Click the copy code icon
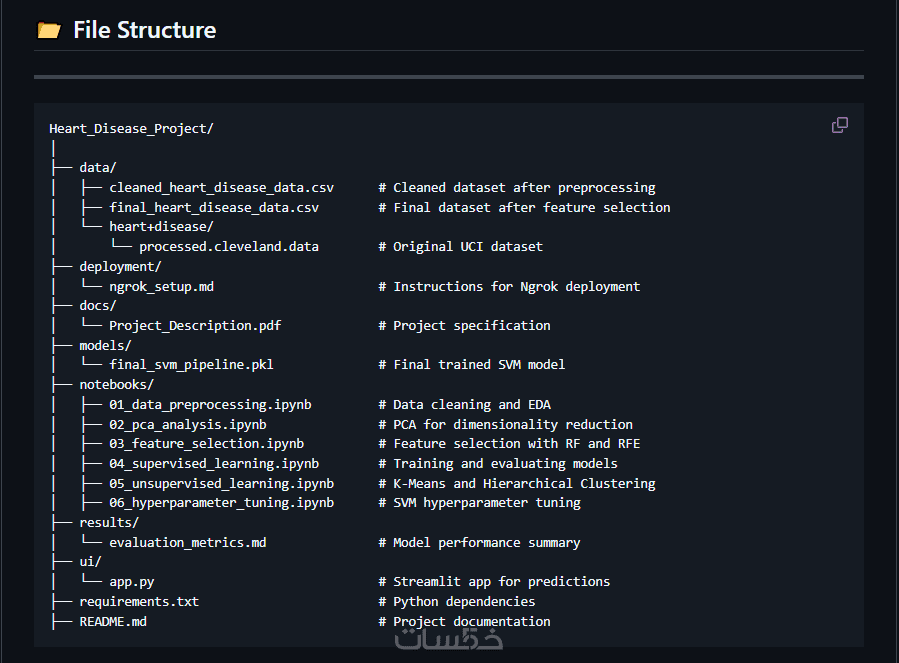This screenshot has width=899, height=663. coord(840,125)
